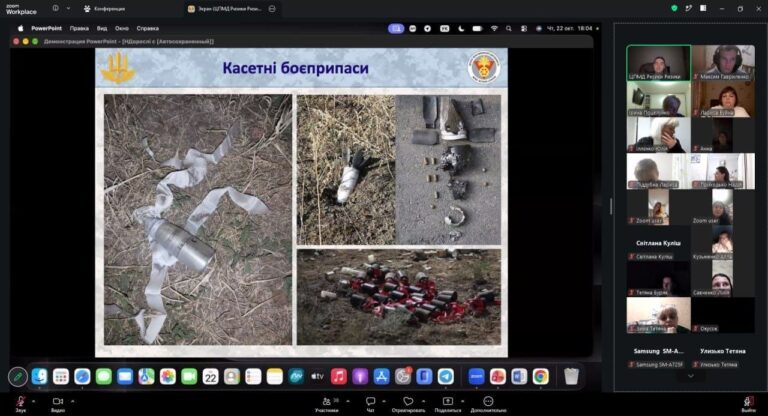Screen dimensions: 768x416
Task: Click the red-ribbon bomblets photo on slide
Action: point(399,297)
